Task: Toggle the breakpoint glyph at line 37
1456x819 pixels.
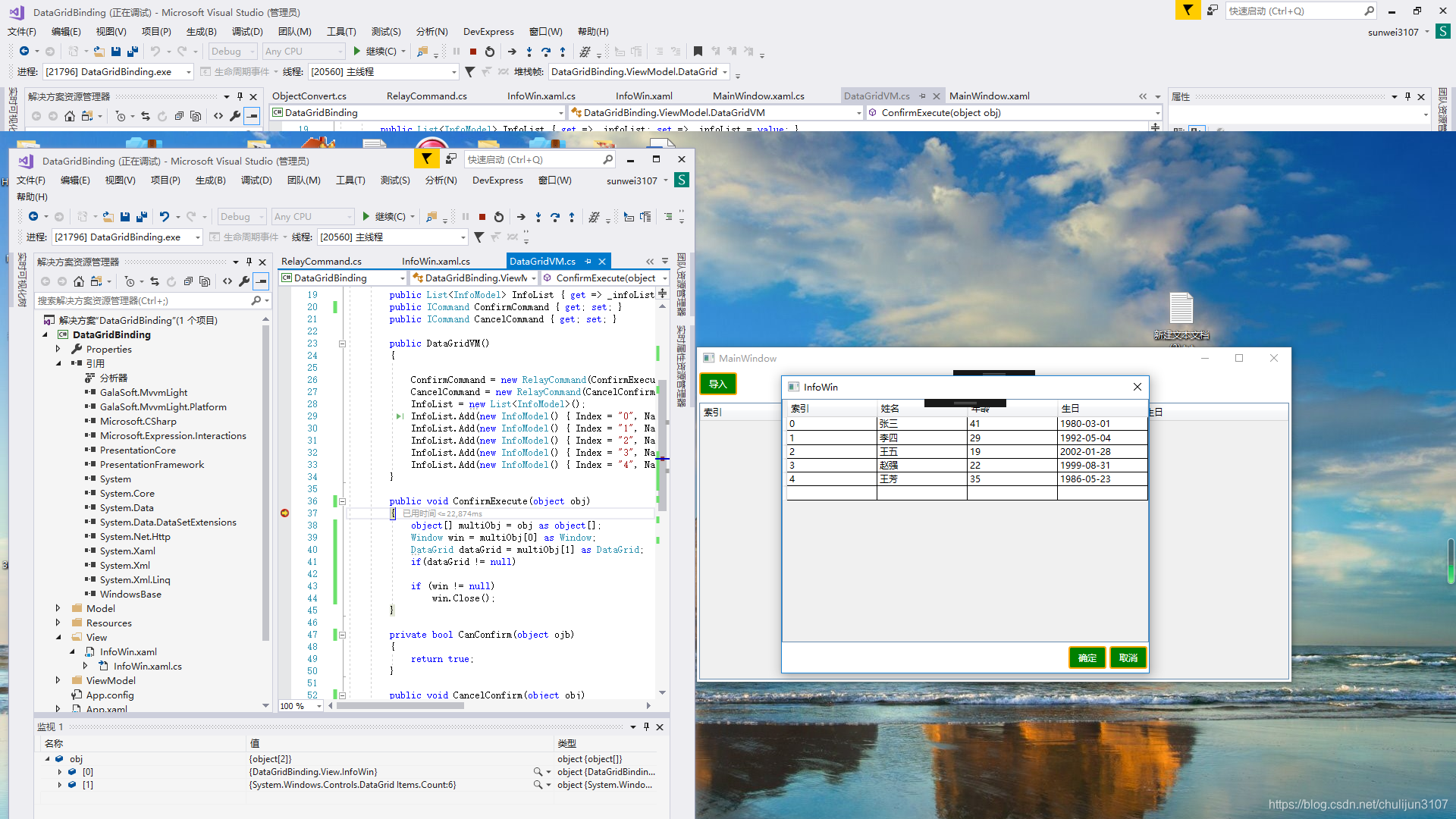Action: (x=285, y=513)
